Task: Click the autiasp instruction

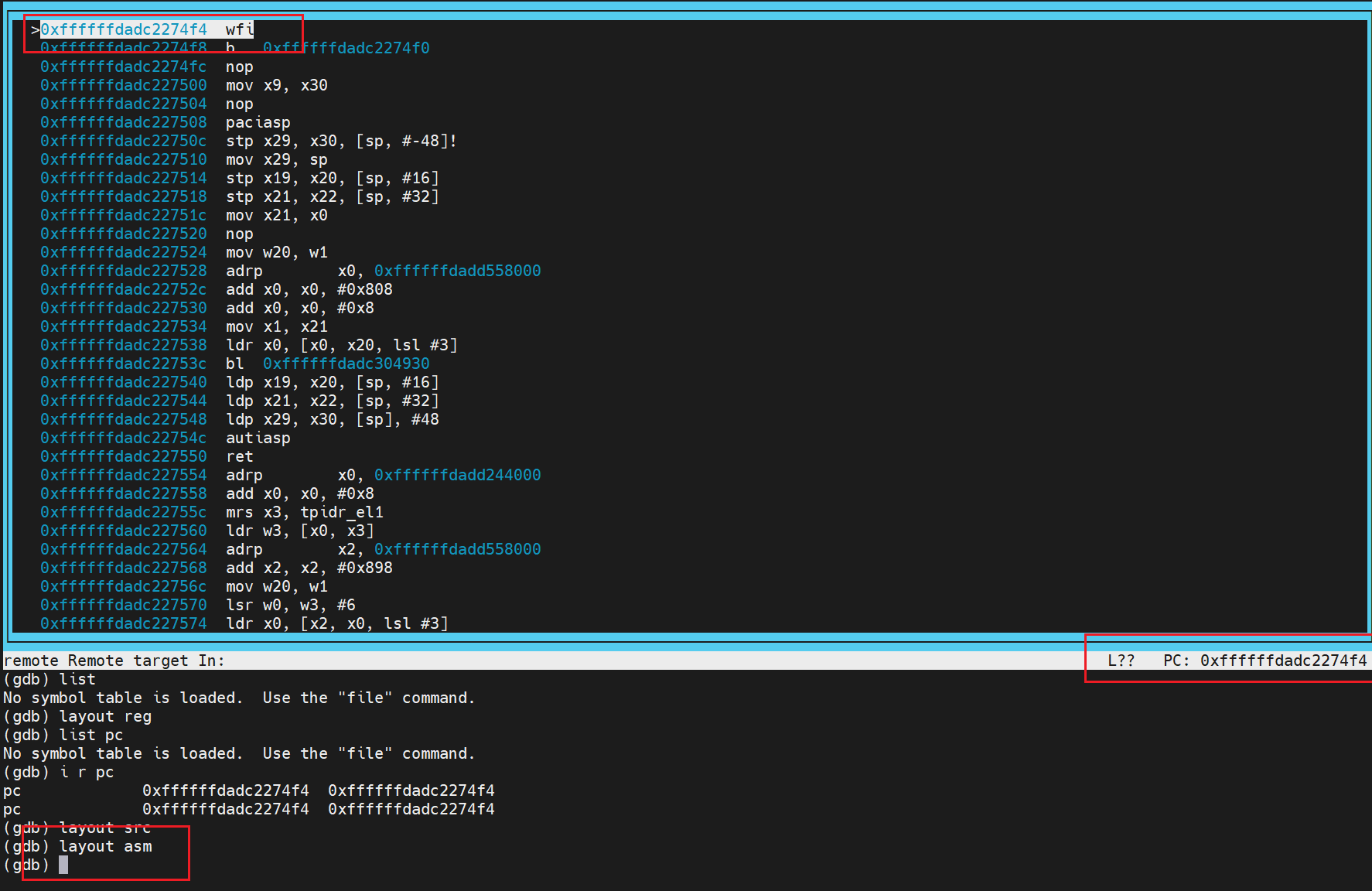Action: (258, 438)
